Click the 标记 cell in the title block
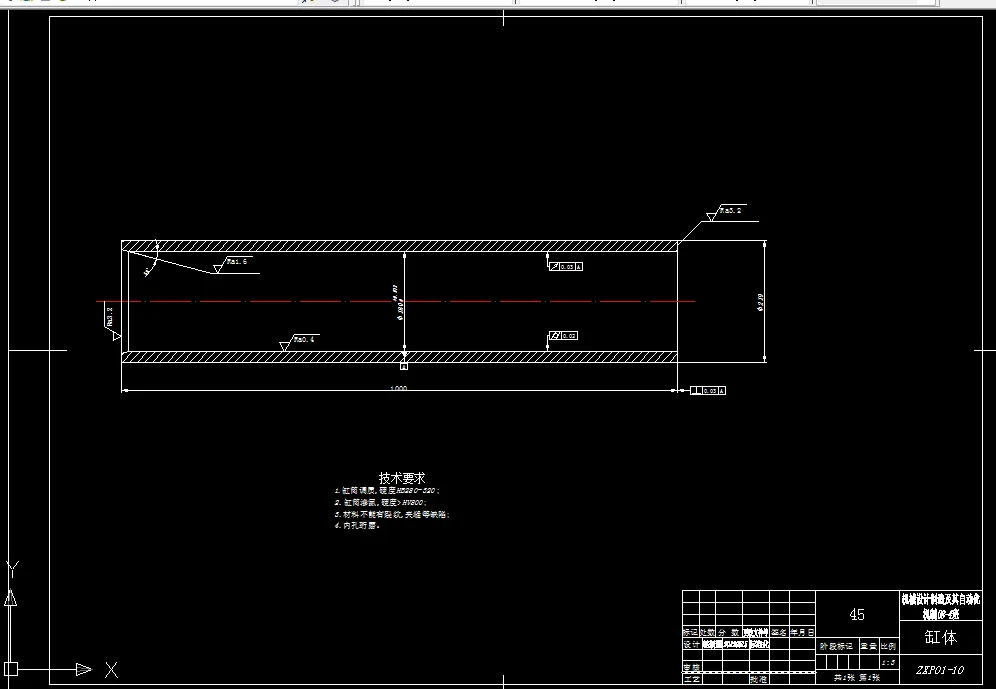 click(690, 632)
